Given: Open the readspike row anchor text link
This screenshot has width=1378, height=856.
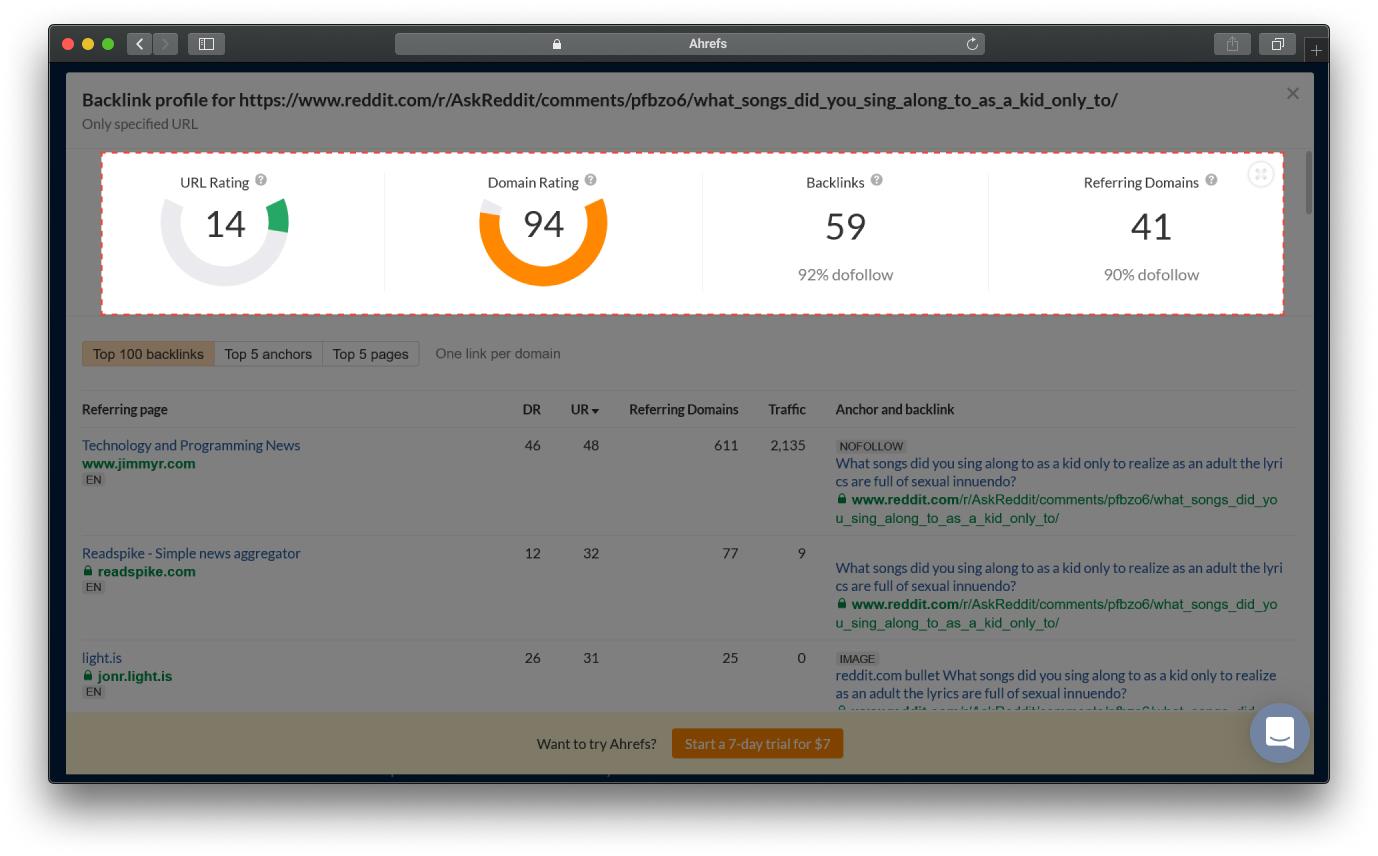Looking at the screenshot, I should point(1059,577).
